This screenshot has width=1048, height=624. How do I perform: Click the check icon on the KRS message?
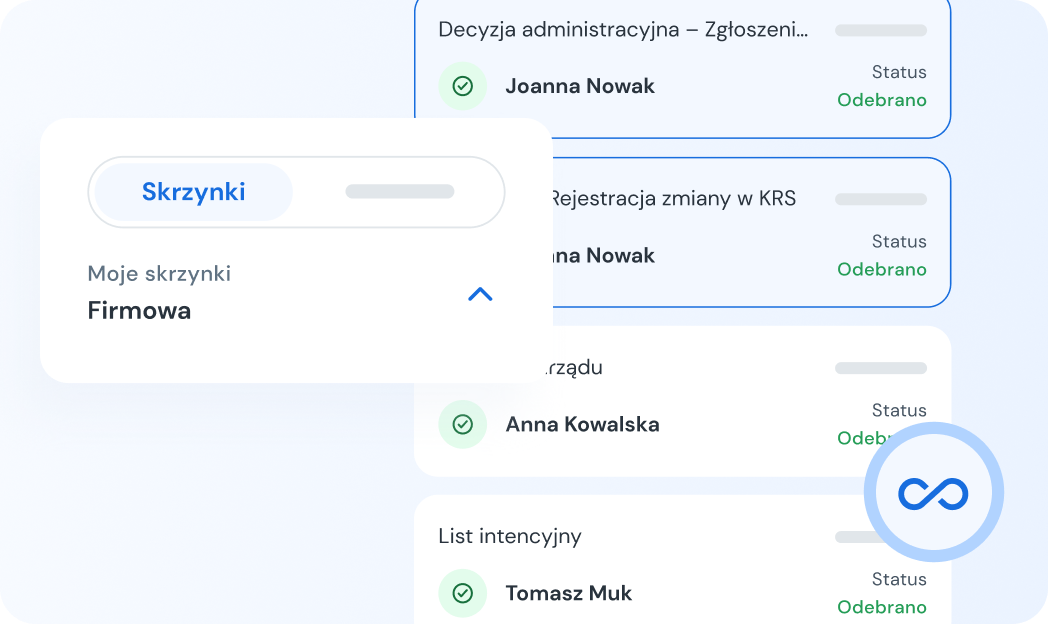tap(462, 255)
